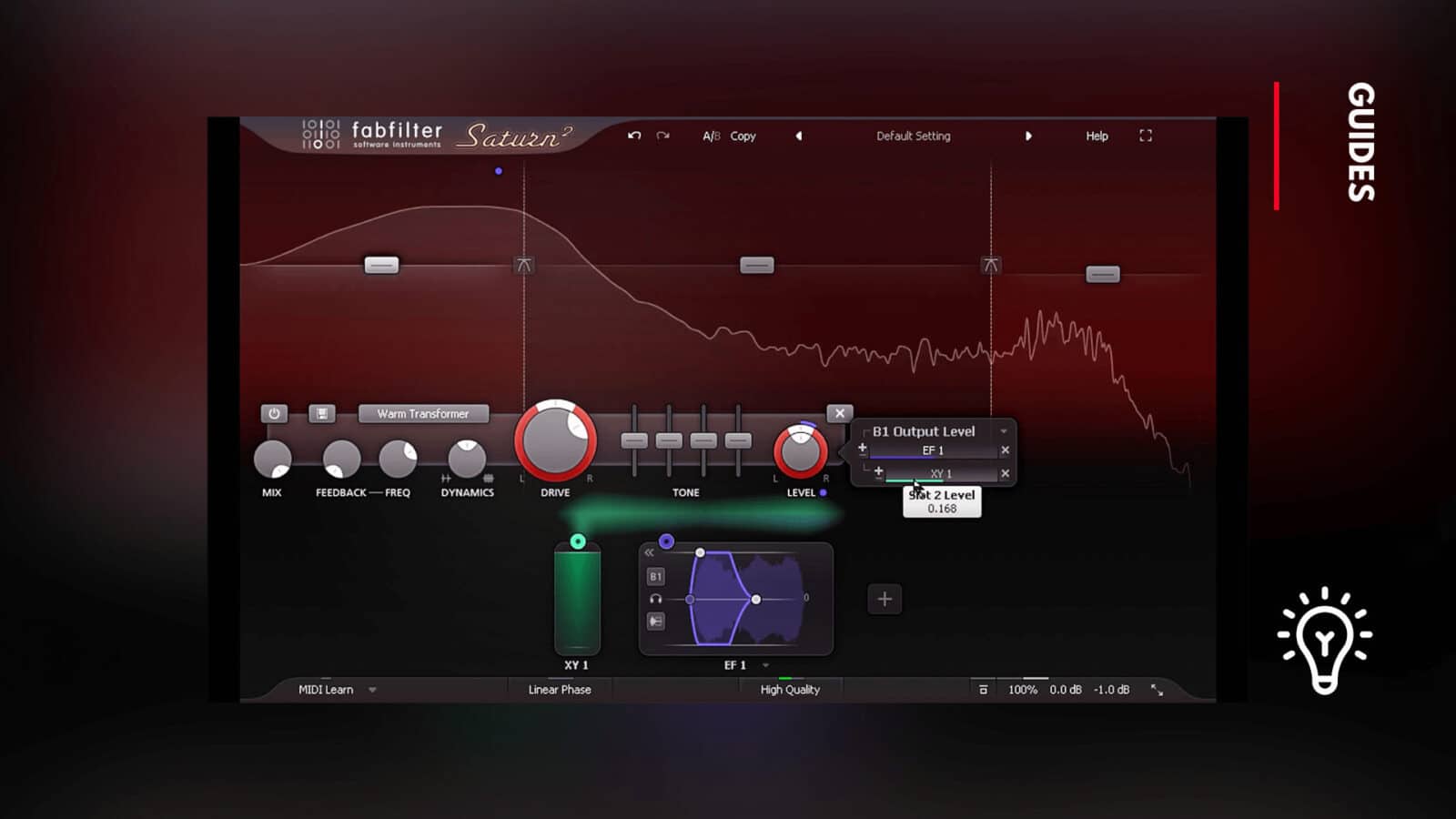Click the Copy button
The height and width of the screenshot is (819, 1456).
tap(743, 136)
